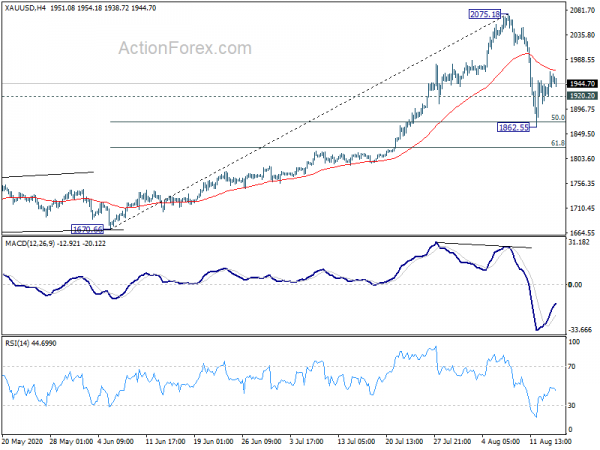The image size is (600, 450).
Task: Click the 27 Jul 21:00 date label
Action: (453, 441)
